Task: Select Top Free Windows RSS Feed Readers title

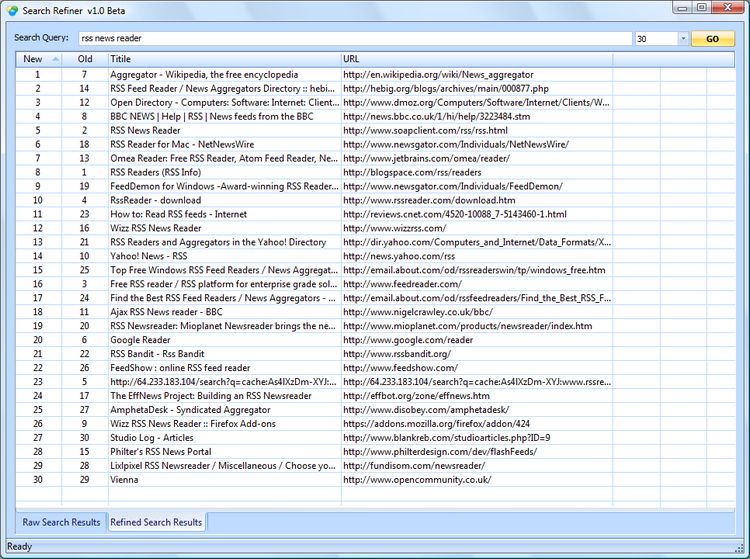Action: 224,270
